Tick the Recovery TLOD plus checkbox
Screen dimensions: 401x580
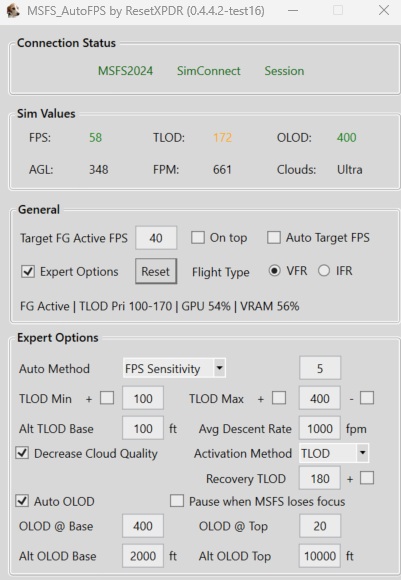(x=367, y=478)
